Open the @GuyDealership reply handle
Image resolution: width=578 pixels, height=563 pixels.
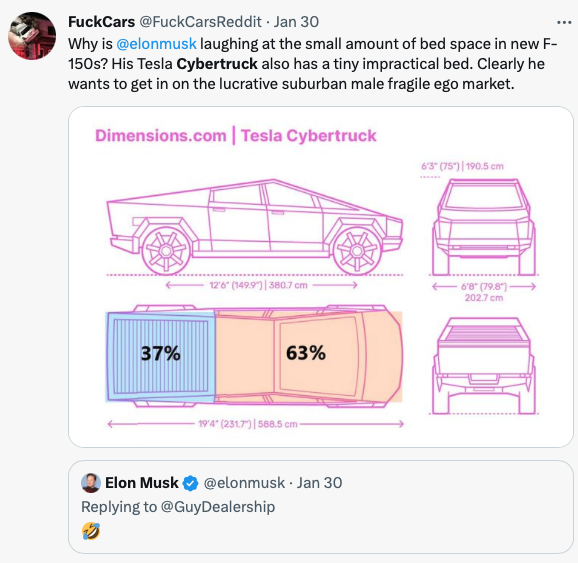tap(218, 507)
